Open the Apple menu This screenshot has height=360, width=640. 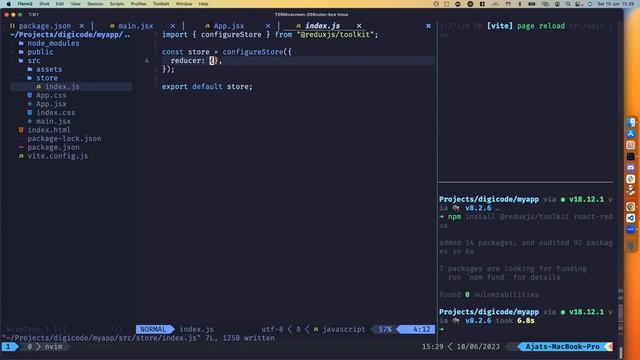coord(9,4)
